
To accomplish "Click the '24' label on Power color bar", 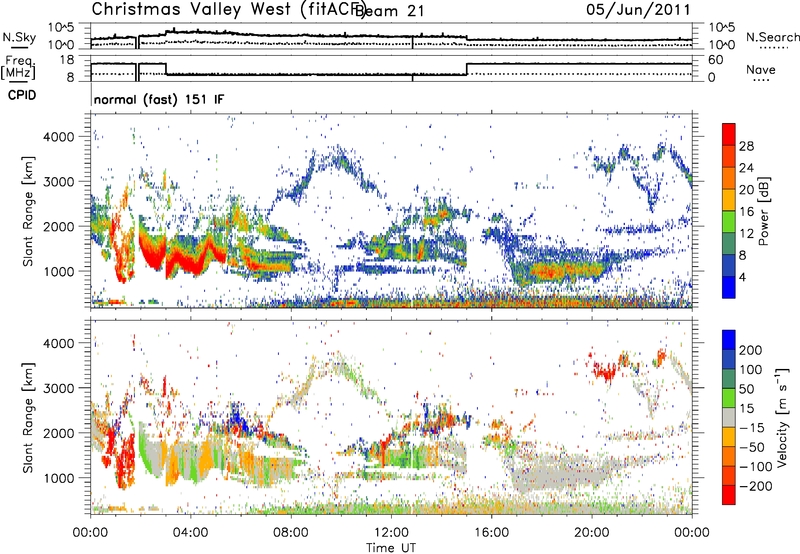I will click(x=746, y=168).
